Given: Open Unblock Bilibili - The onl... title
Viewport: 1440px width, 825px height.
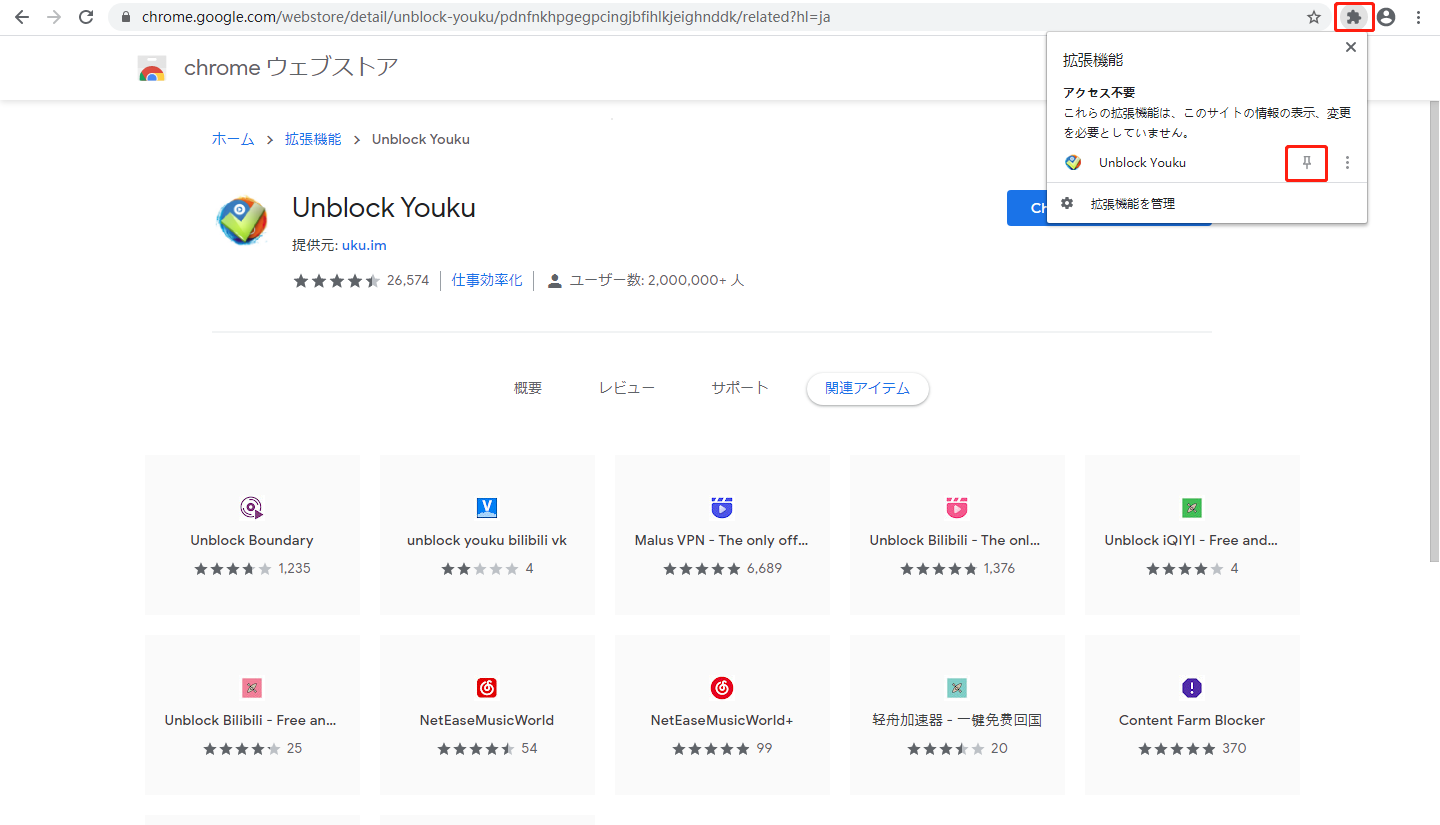Looking at the screenshot, I should coord(956,541).
